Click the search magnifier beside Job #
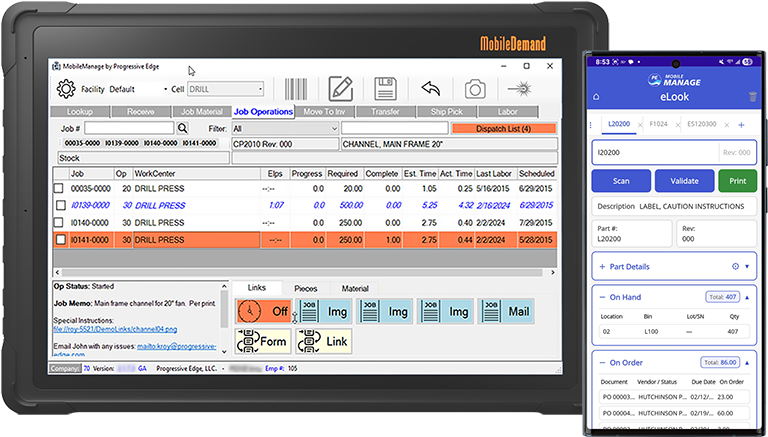768x437 pixels. [x=183, y=128]
